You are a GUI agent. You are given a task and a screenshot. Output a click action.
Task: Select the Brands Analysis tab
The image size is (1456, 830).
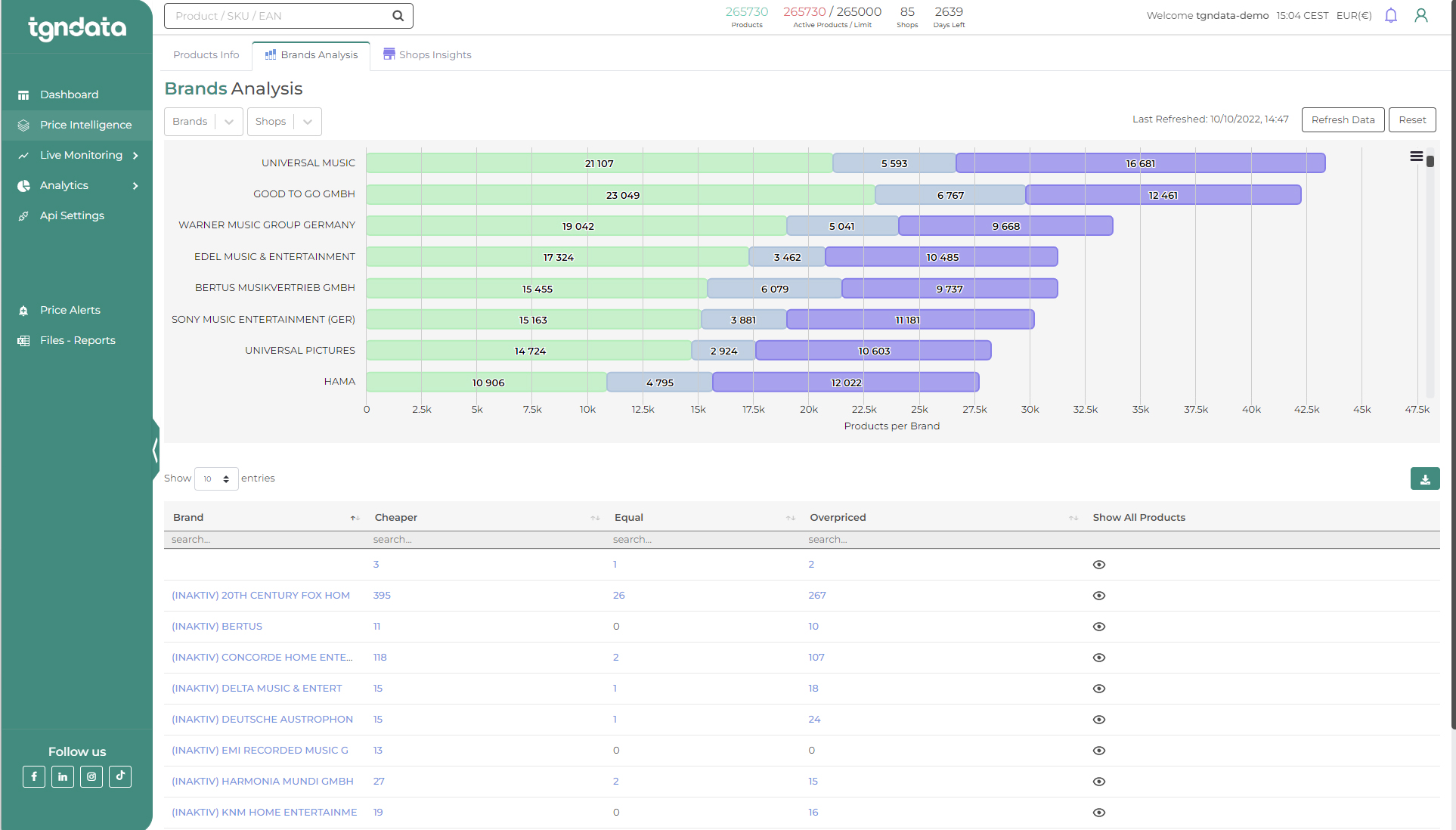click(x=311, y=55)
